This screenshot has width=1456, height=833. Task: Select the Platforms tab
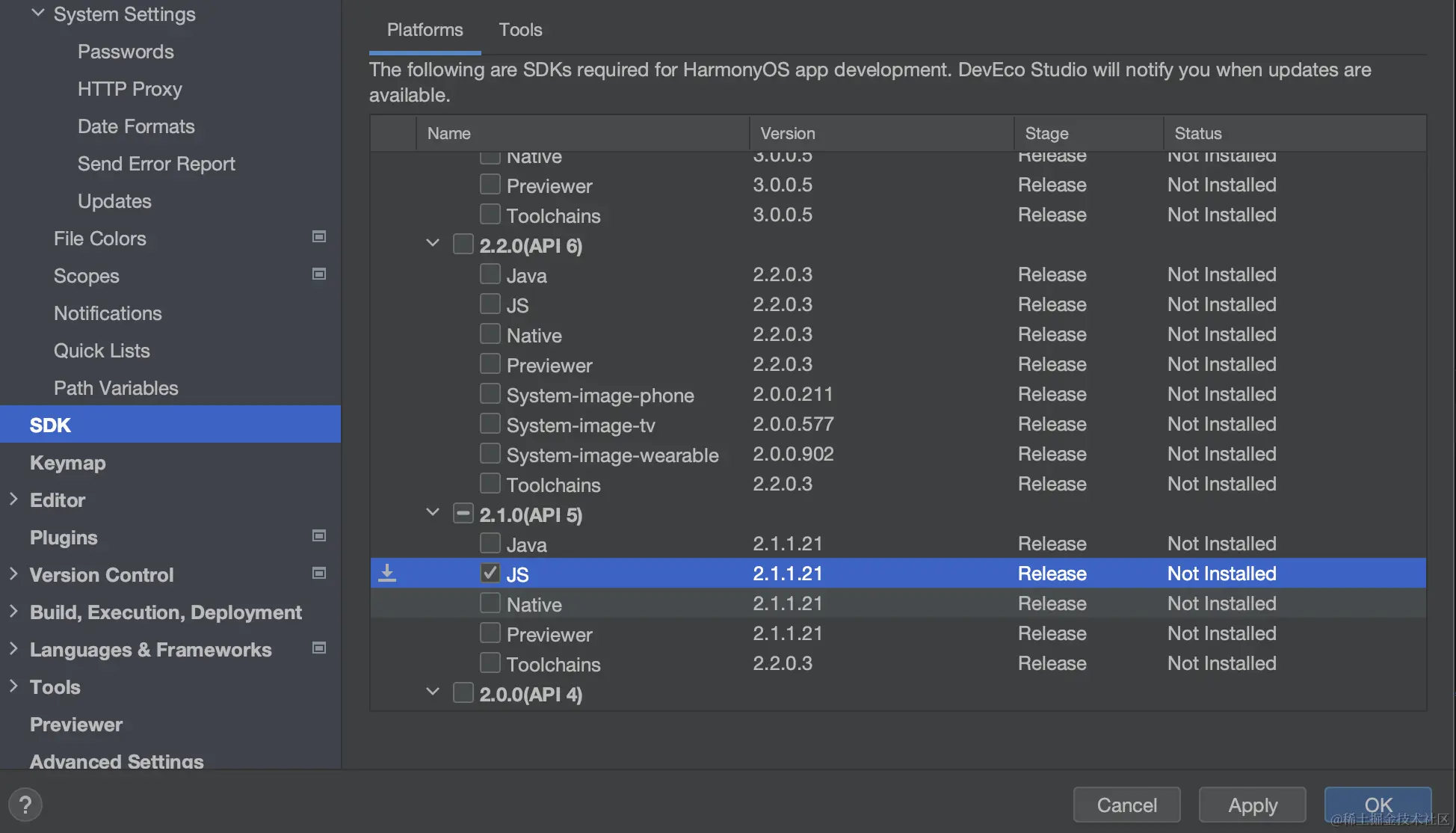click(x=425, y=30)
